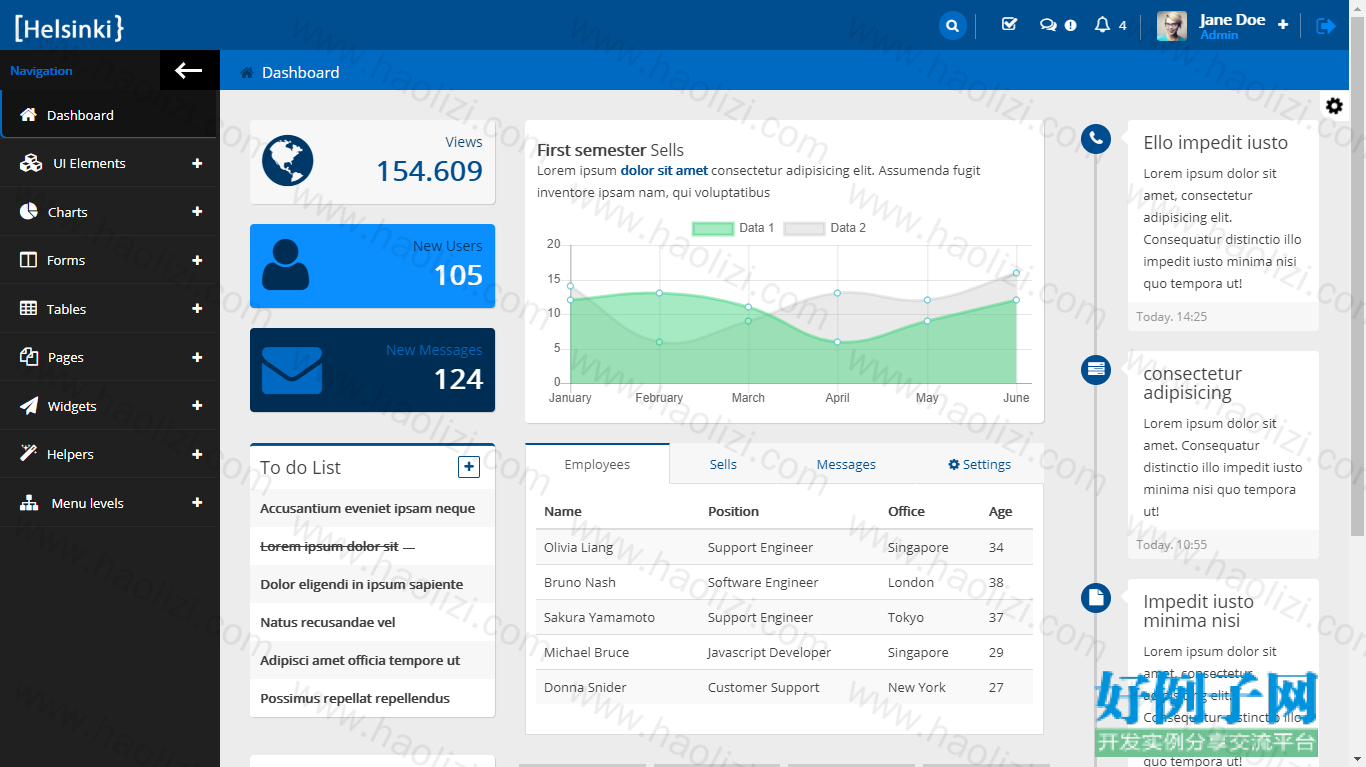Expand the Charts submenu plus

coord(197,212)
